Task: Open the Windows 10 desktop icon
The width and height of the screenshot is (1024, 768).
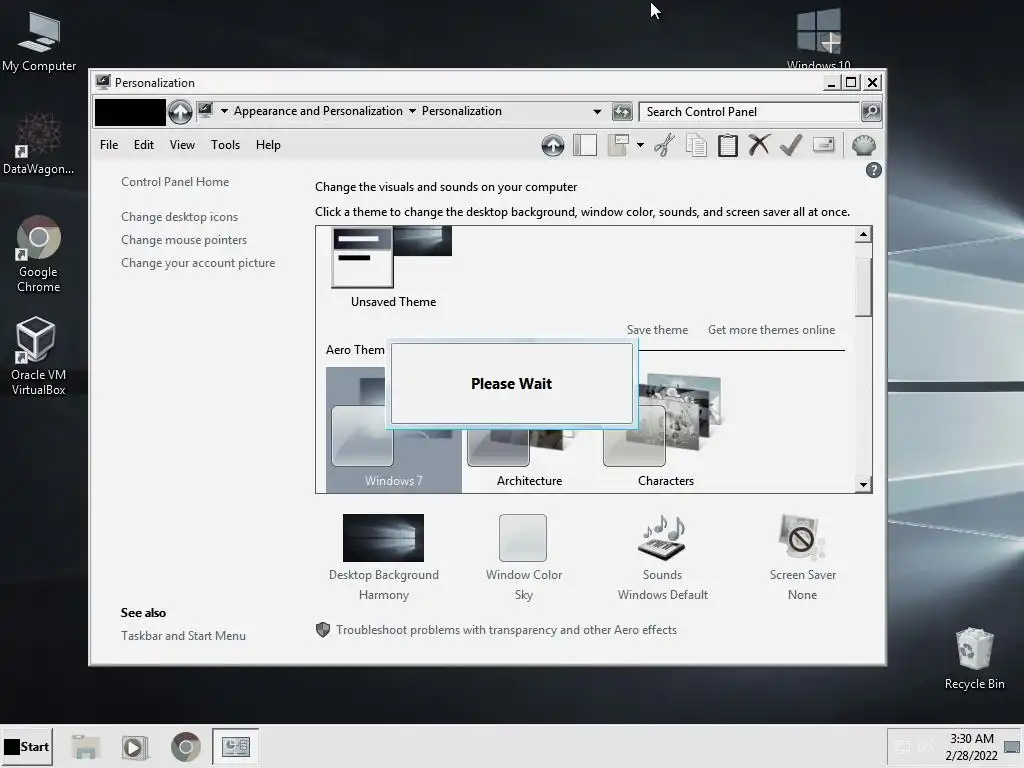Action: pyautogui.click(x=818, y=39)
